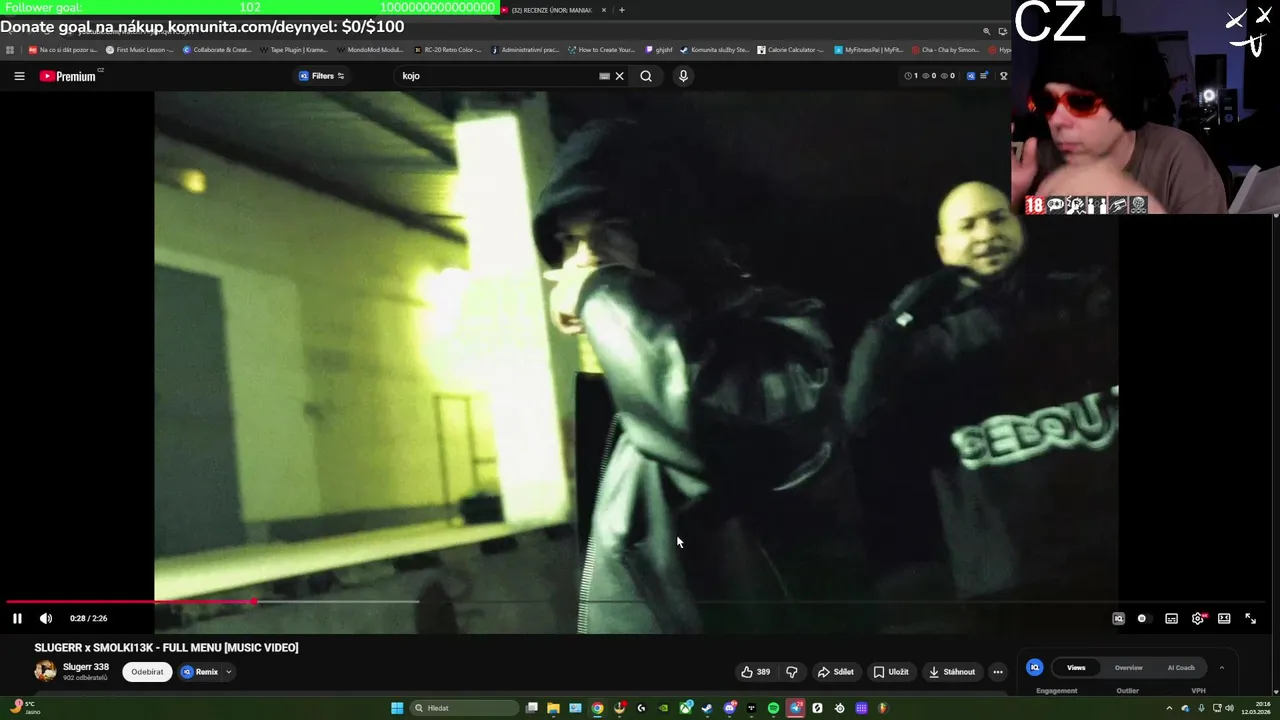Open the on-screen keyboard icon in search box

point(604,76)
